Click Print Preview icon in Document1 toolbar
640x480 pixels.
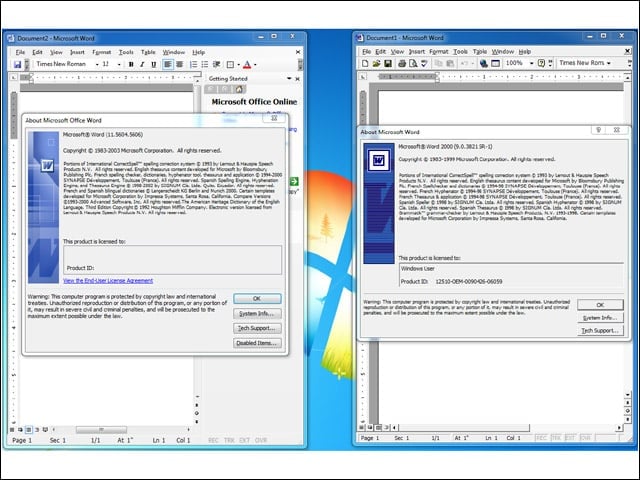click(x=413, y=63)
